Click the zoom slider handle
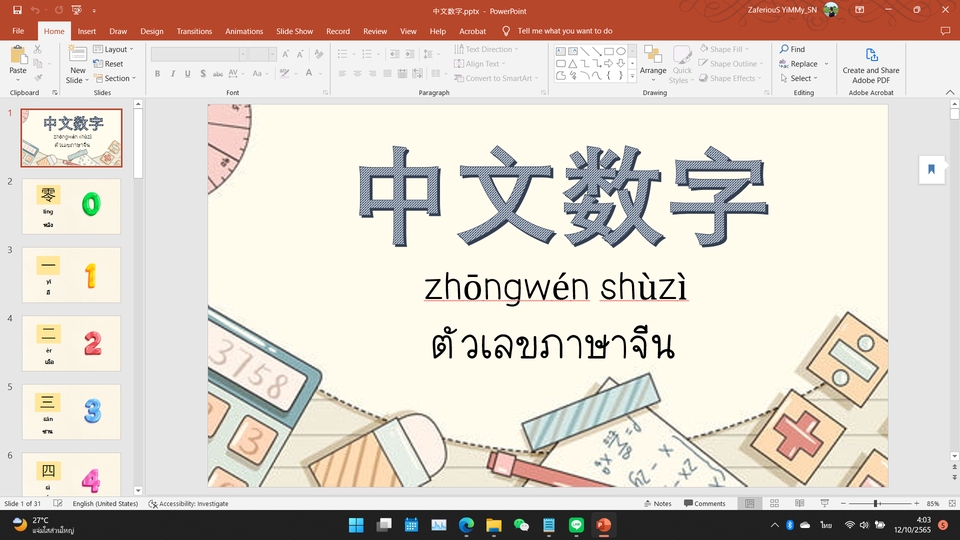Image resolution: width=960 pixels, height=540 pixels. (x=876, y=503)
